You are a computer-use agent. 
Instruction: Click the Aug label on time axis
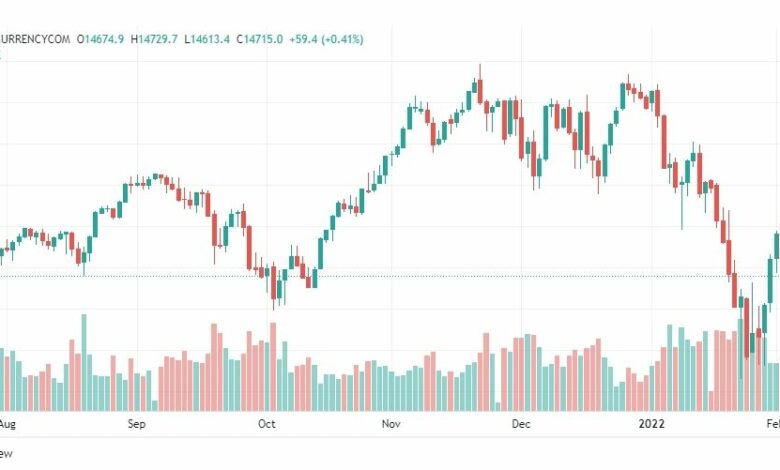click(7, 424)
